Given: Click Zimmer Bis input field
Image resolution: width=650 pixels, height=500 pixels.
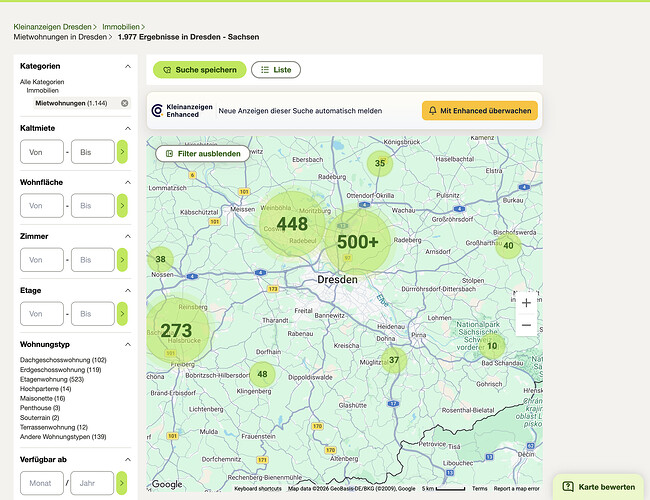Looking at the screenshot, I should [92, 260].
